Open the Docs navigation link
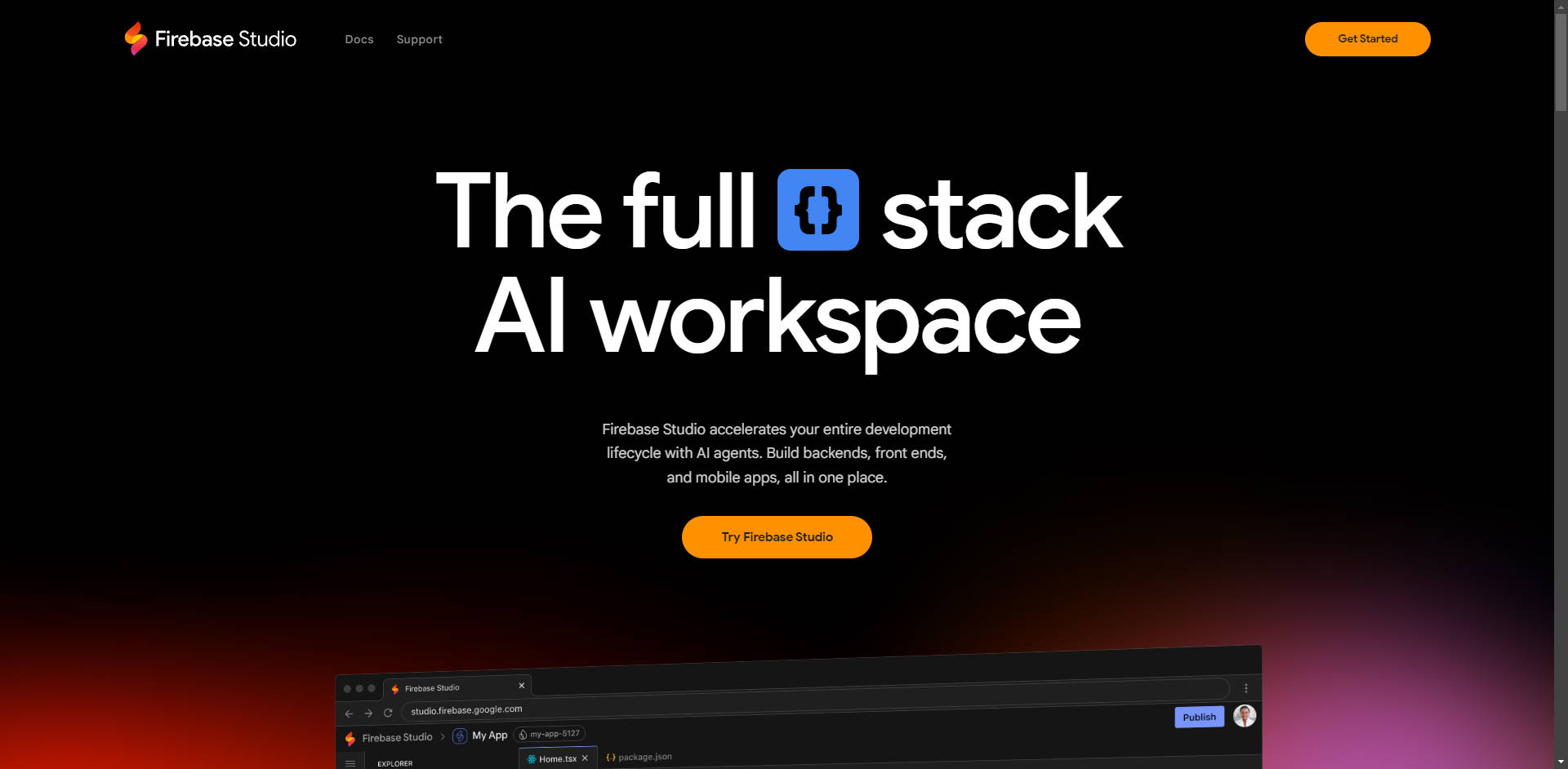 point(359,39)
